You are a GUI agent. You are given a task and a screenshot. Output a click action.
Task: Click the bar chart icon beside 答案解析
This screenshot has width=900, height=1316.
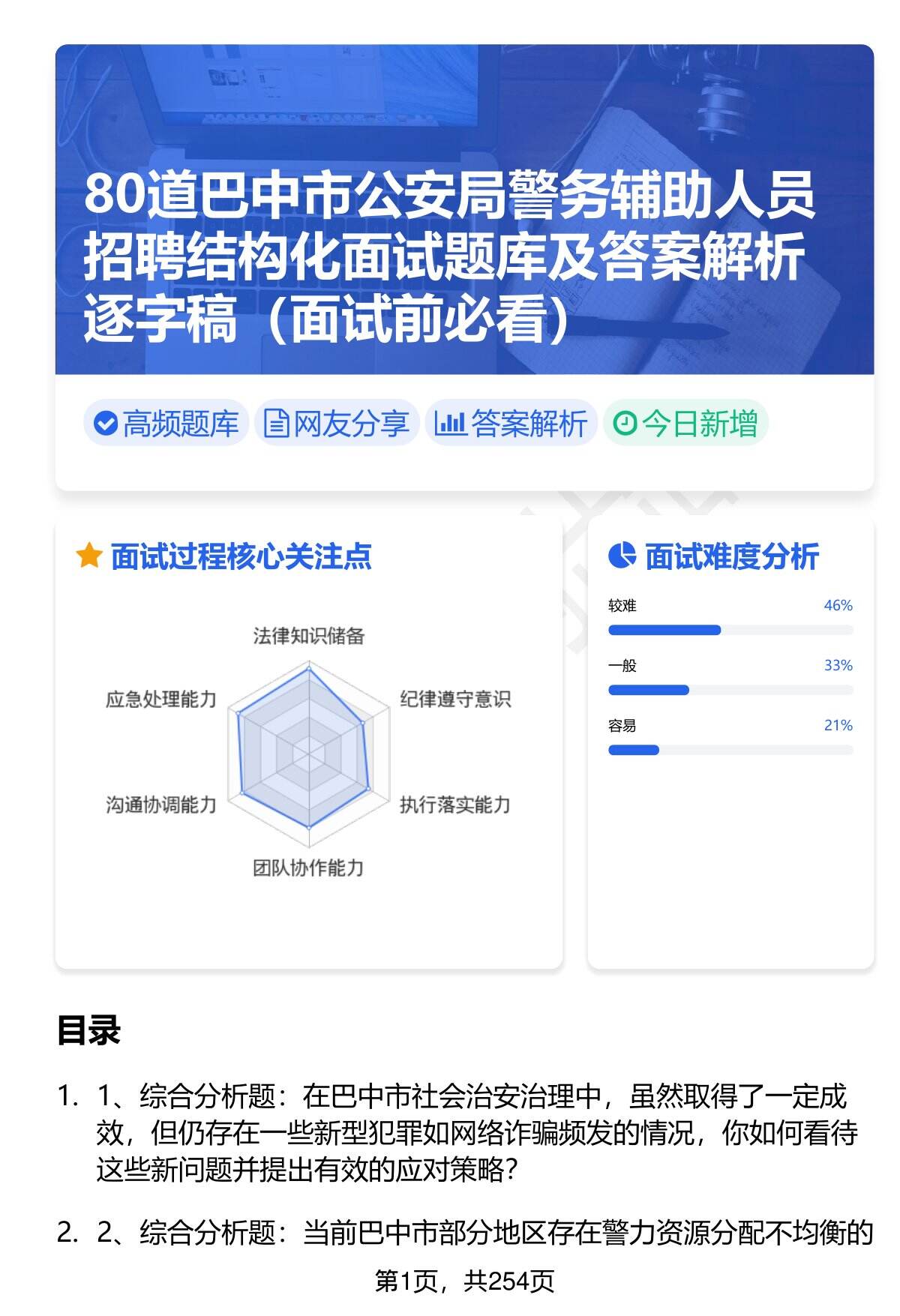point(450,424)
